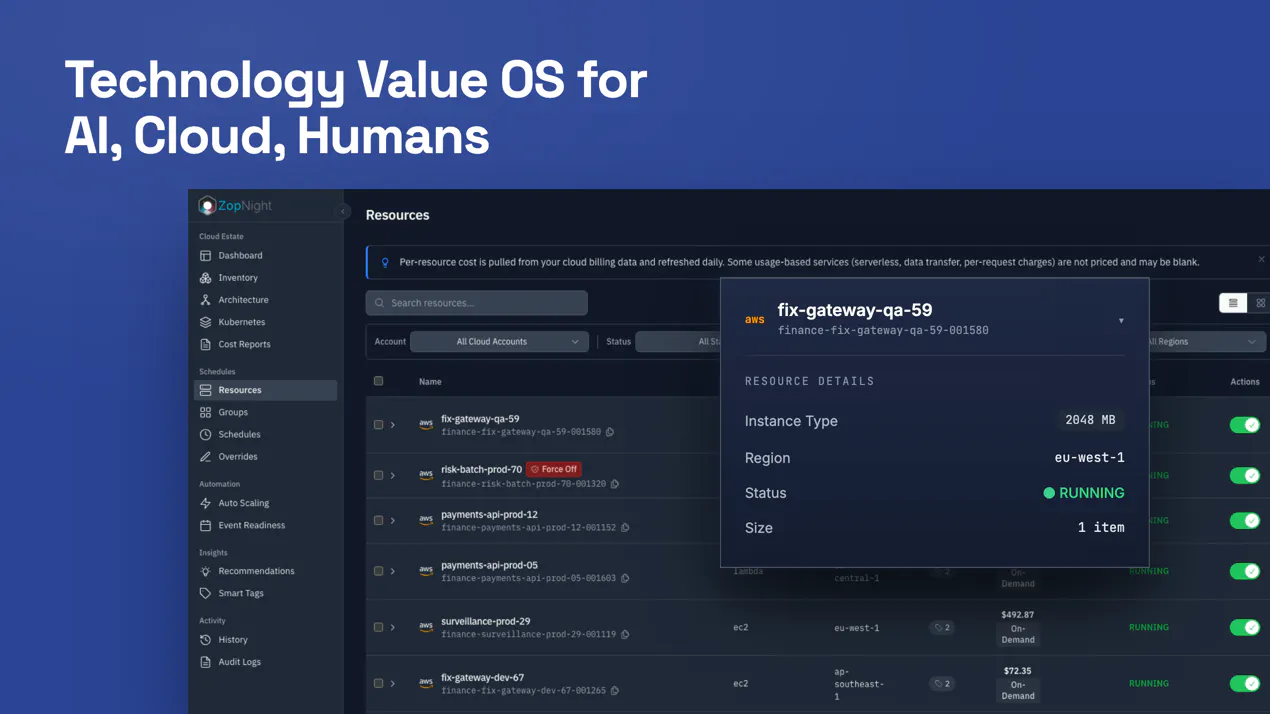Check the surveillance-prod-29 row checkbox
The height and width of the screenshot is (714, 1270).
(378, 628)
